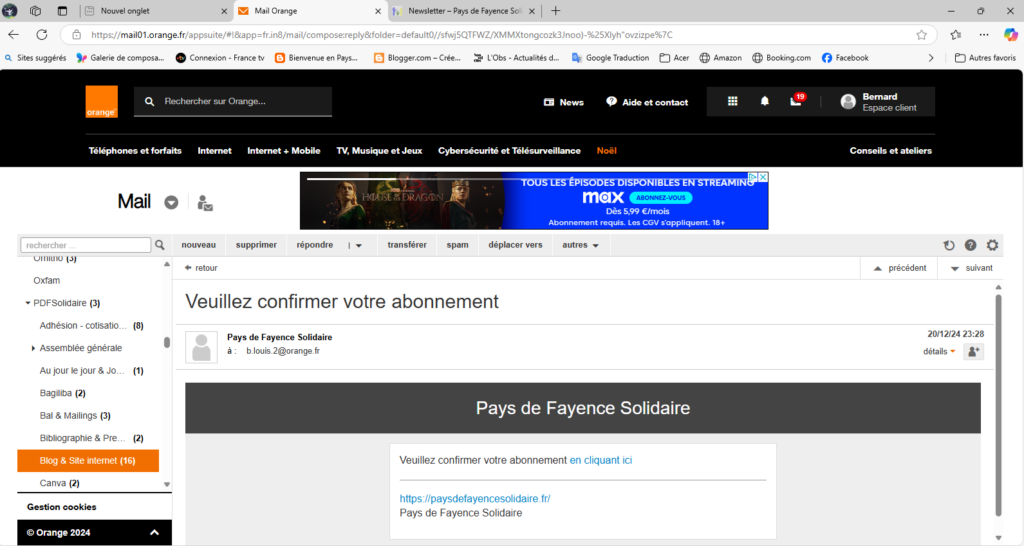Open the autres dropdown menu
The height and width of the screenshot is (546, 1024).
click(581, 245)
